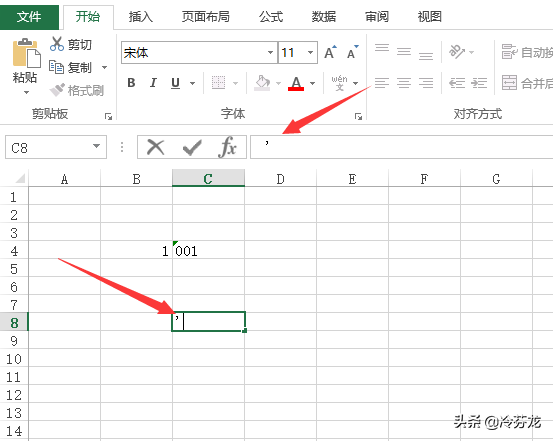Open the Name Box dropdown arrow

pyautogui.click(x=96, y=146)
